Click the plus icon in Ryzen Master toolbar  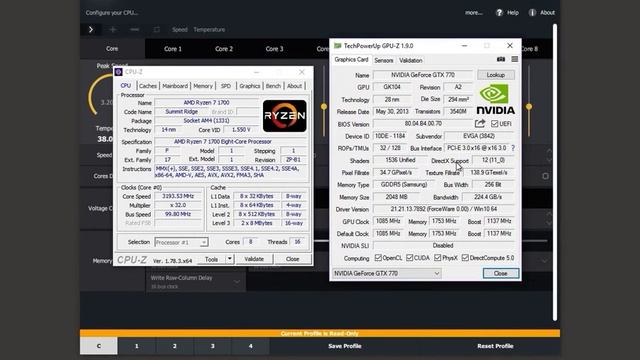click(113, 29)
